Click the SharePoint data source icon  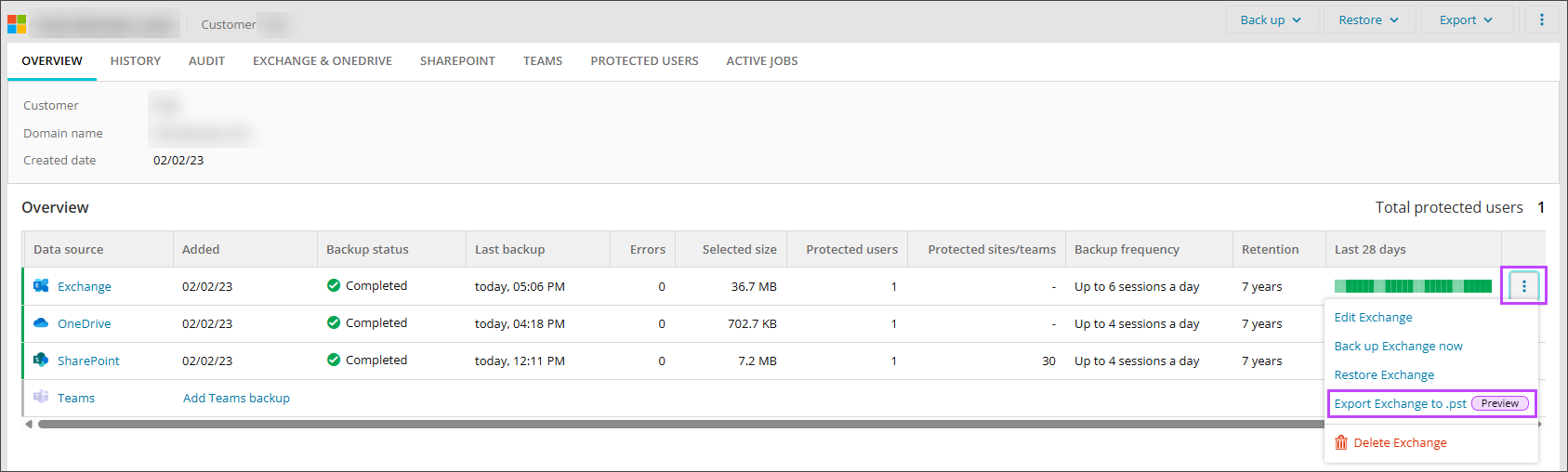point(41,361)
